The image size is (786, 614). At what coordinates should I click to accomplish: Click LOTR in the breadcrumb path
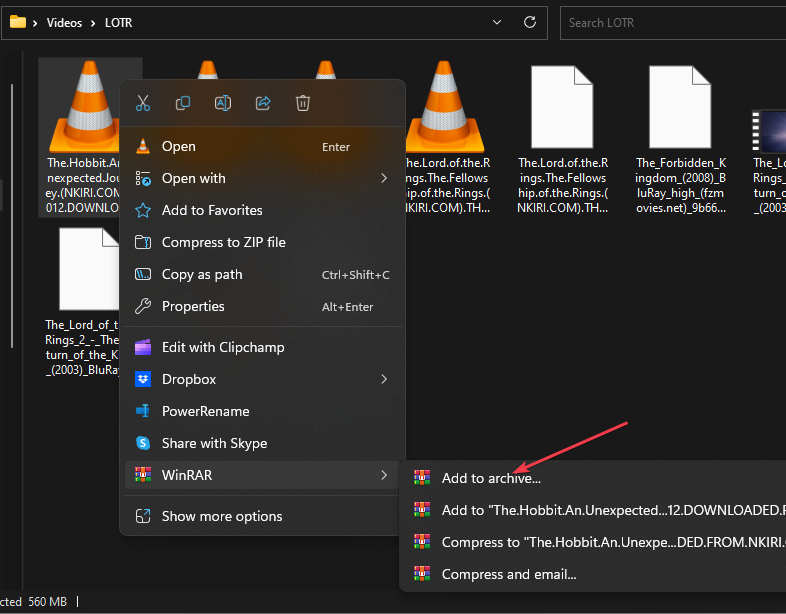(x=118, y=23)
